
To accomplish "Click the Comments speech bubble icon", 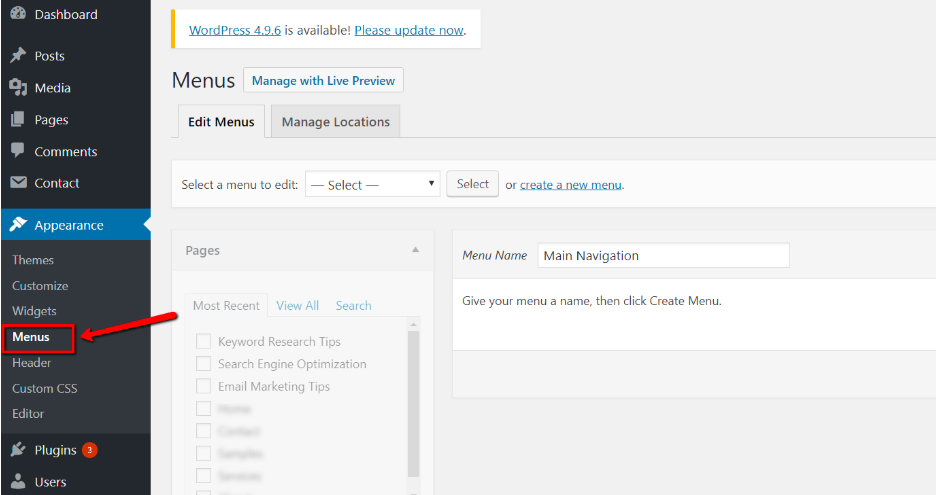I will (18, 150).
